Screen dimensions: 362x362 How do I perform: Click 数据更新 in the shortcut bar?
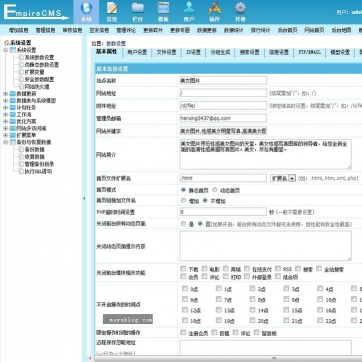(207, 30)
